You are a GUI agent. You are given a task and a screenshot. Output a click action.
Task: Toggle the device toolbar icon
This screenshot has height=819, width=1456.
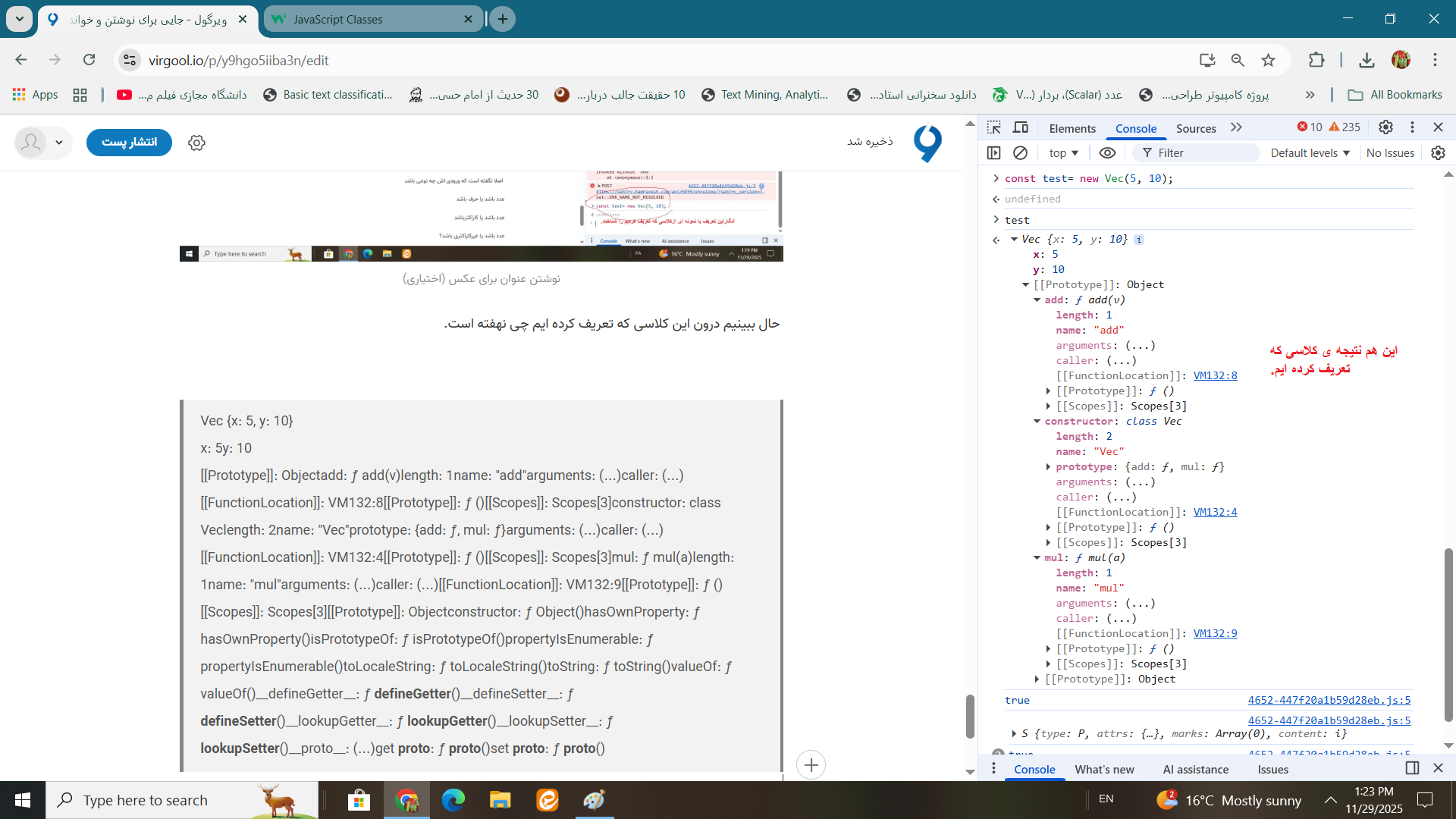pyautogui.click(x=1021, y=127)
